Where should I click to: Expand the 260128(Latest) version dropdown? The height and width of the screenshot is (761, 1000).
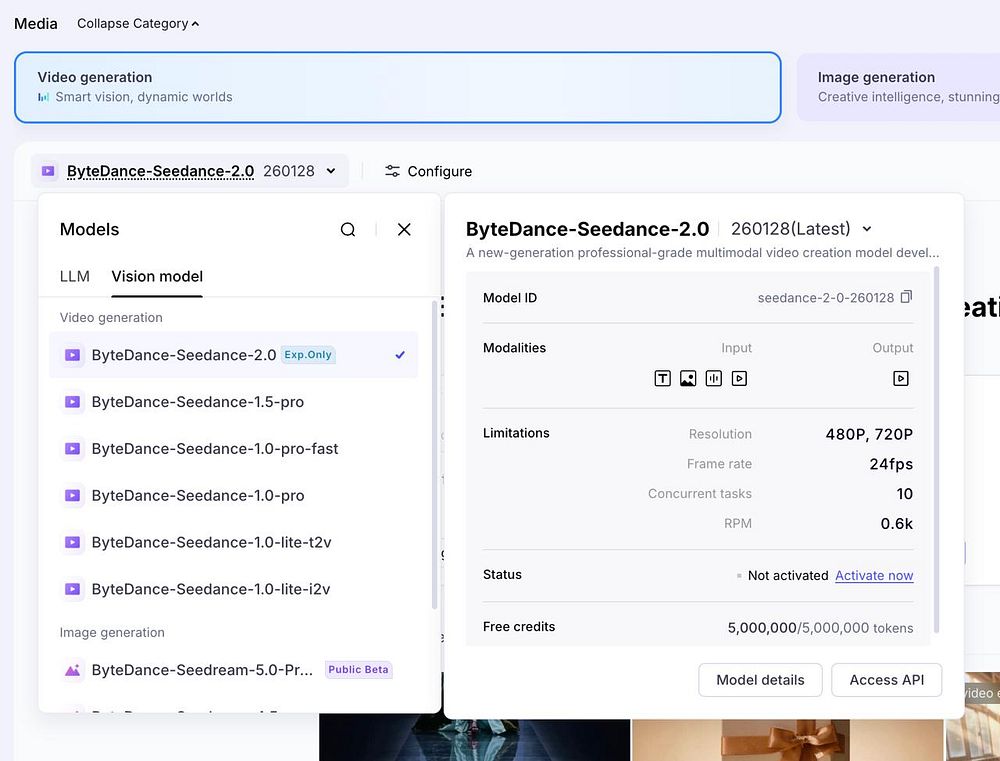pos(801,228)
